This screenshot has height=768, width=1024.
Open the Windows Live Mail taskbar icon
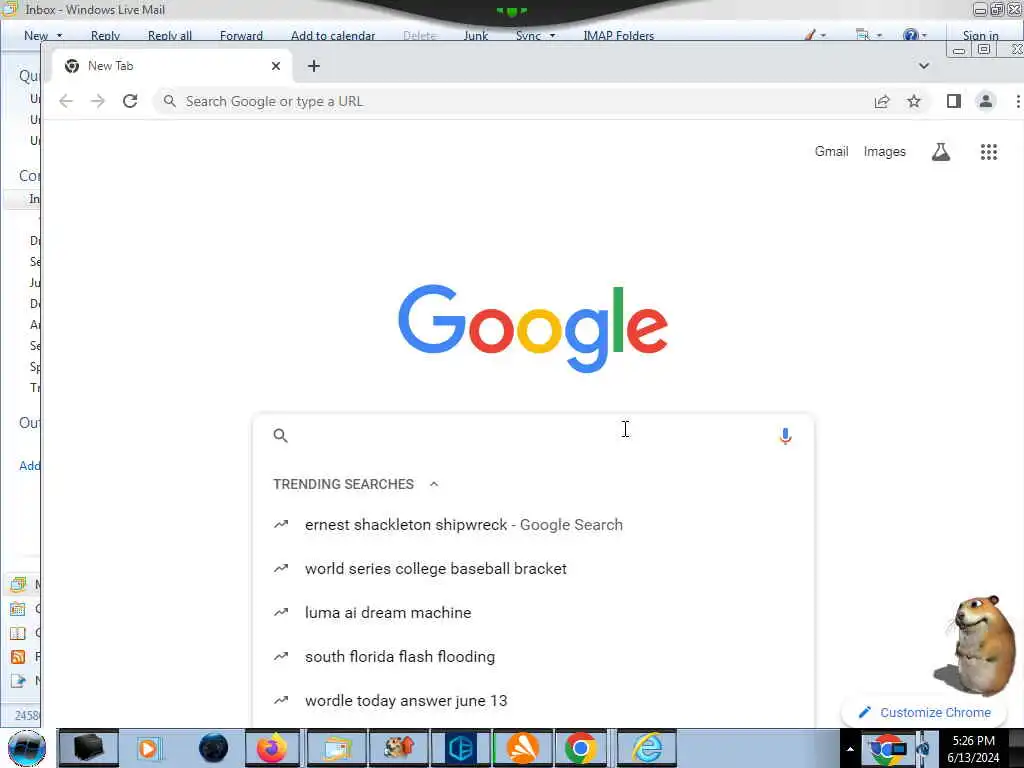click(336, 748)
